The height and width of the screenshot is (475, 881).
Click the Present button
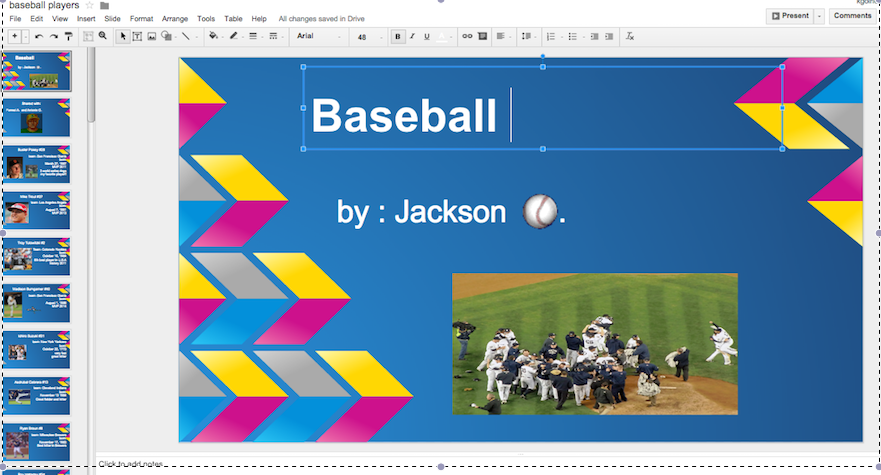point(790,16)
